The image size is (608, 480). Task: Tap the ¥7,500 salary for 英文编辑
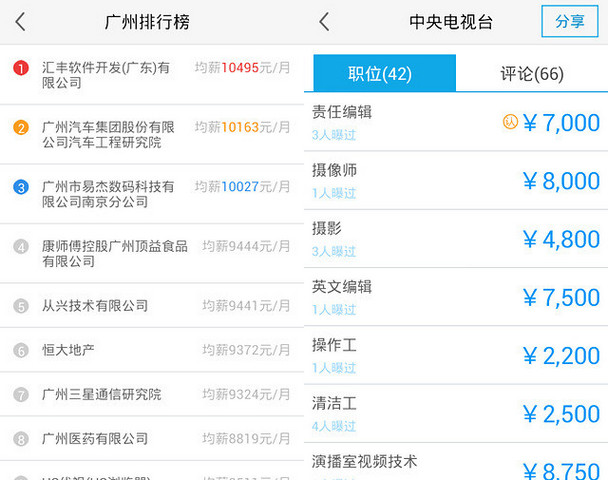click(561, 298)
